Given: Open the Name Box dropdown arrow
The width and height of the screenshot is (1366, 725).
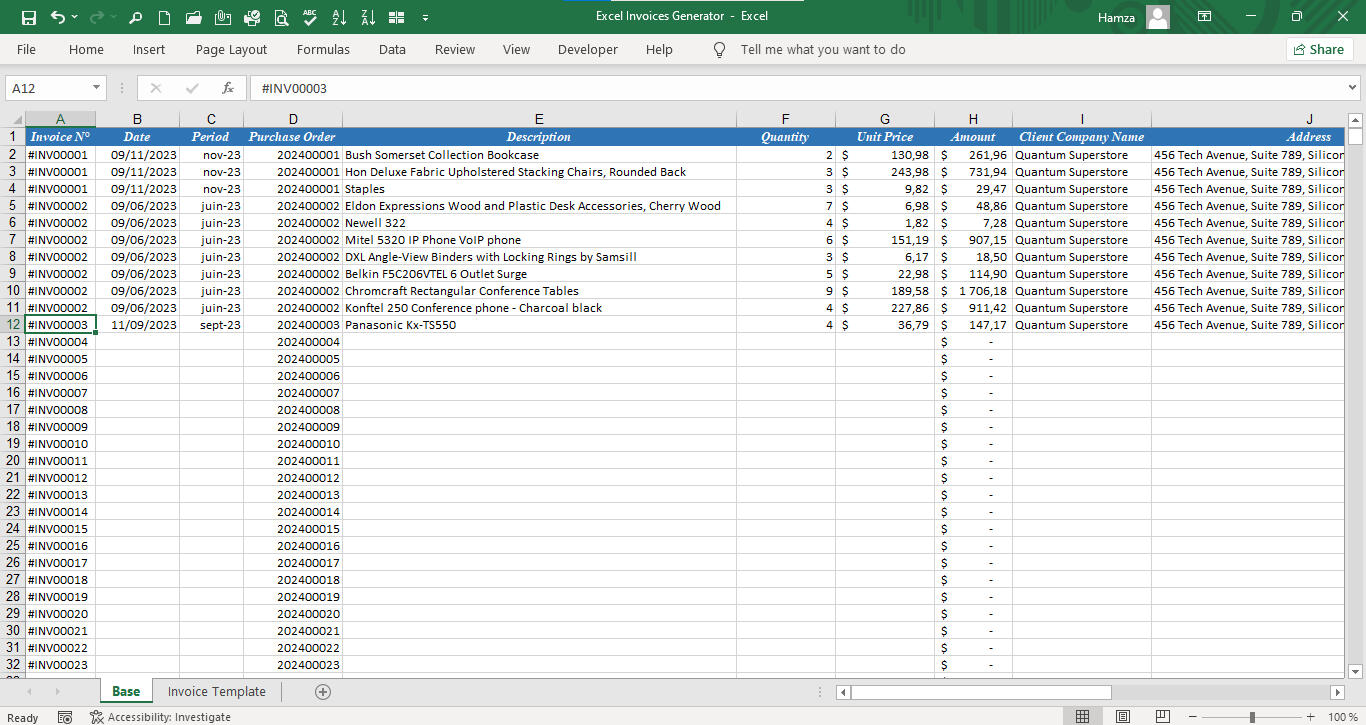Looking at the screenshot, I should point(96,88).
